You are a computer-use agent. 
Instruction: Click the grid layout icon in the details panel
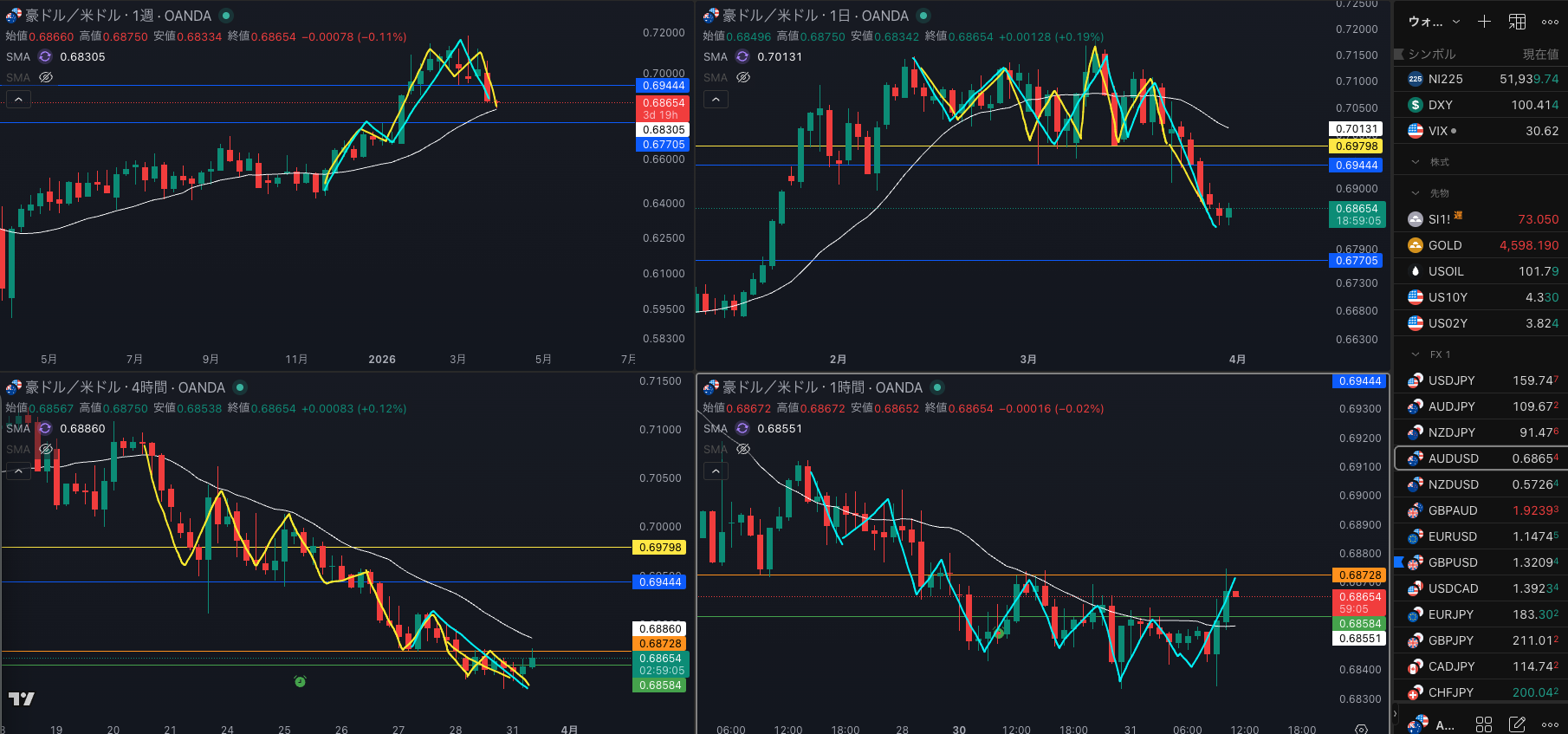(x=1483, y=724)
